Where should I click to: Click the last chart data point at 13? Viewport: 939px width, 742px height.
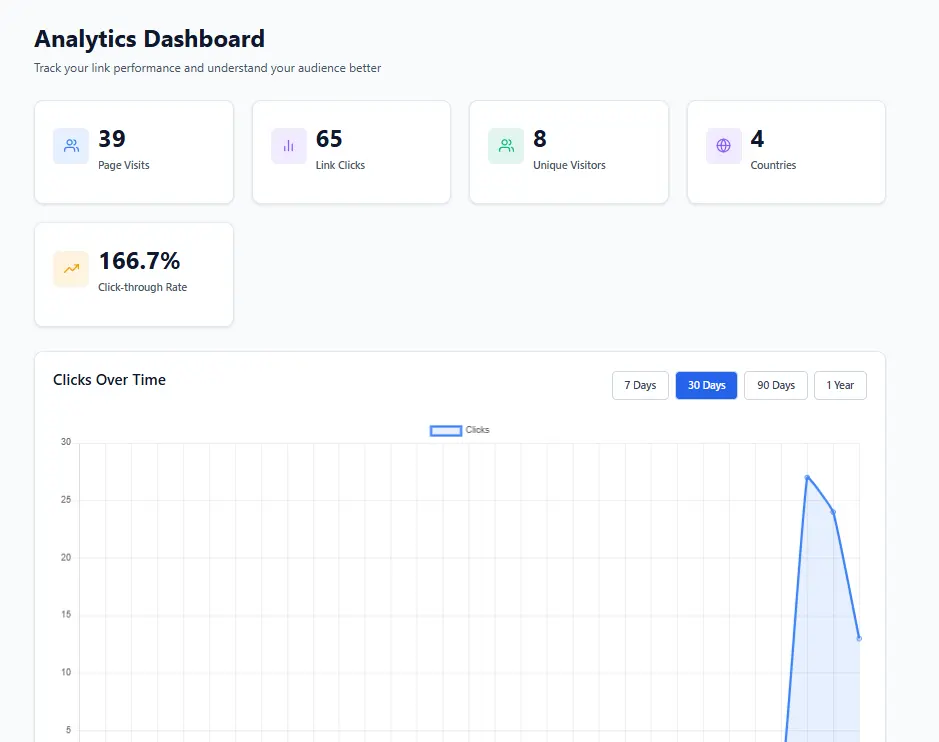coord(859,638)
